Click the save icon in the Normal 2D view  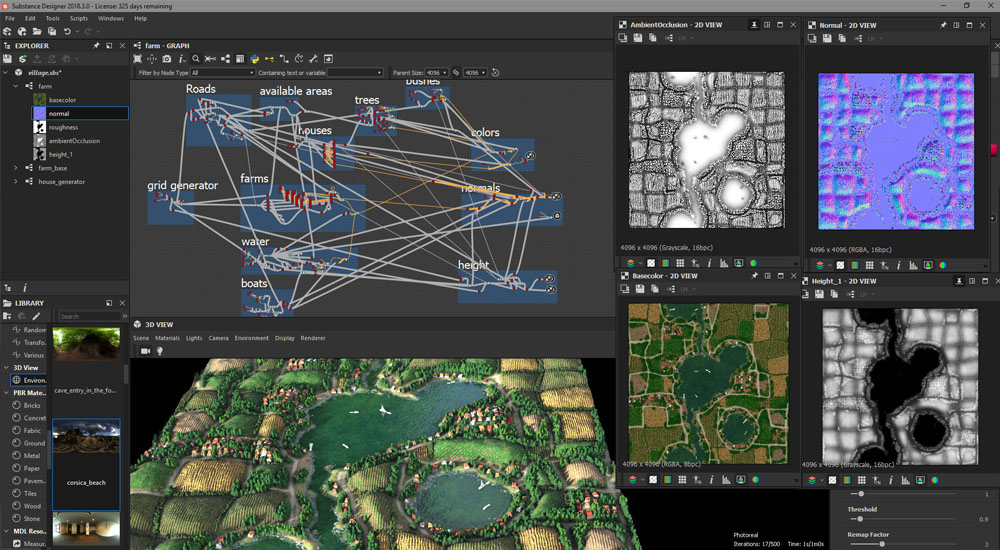click(827, 38)
